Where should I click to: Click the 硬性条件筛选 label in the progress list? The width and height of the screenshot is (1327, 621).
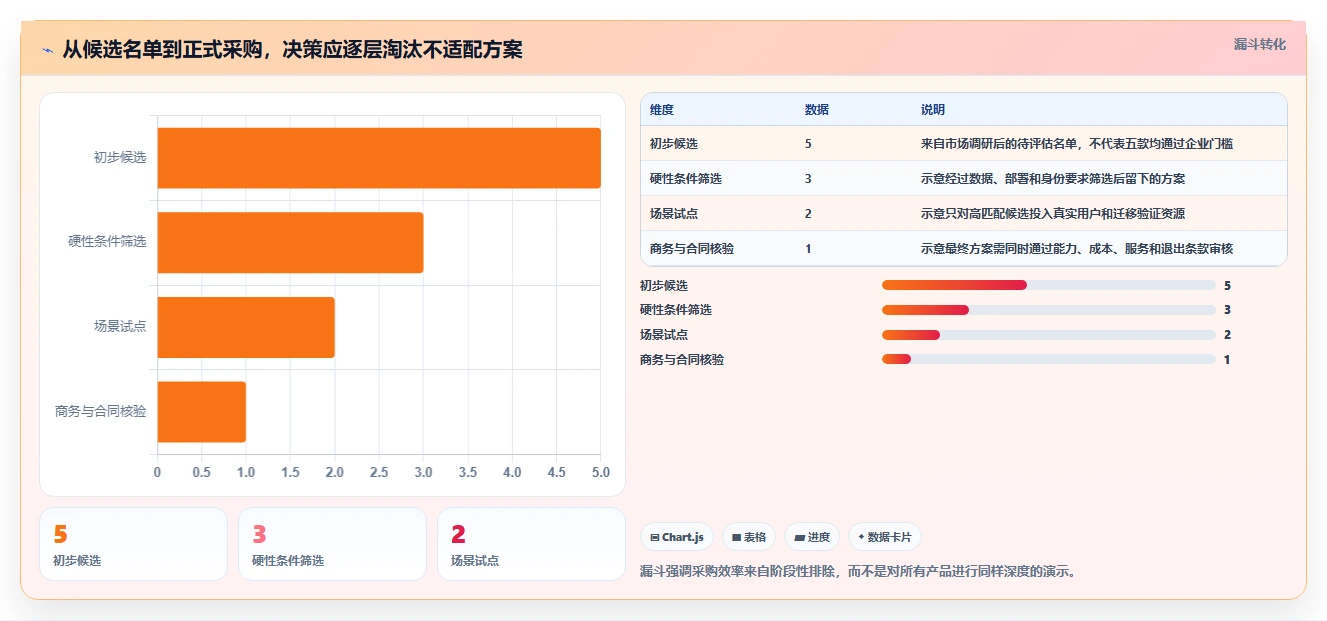point(676,310)
